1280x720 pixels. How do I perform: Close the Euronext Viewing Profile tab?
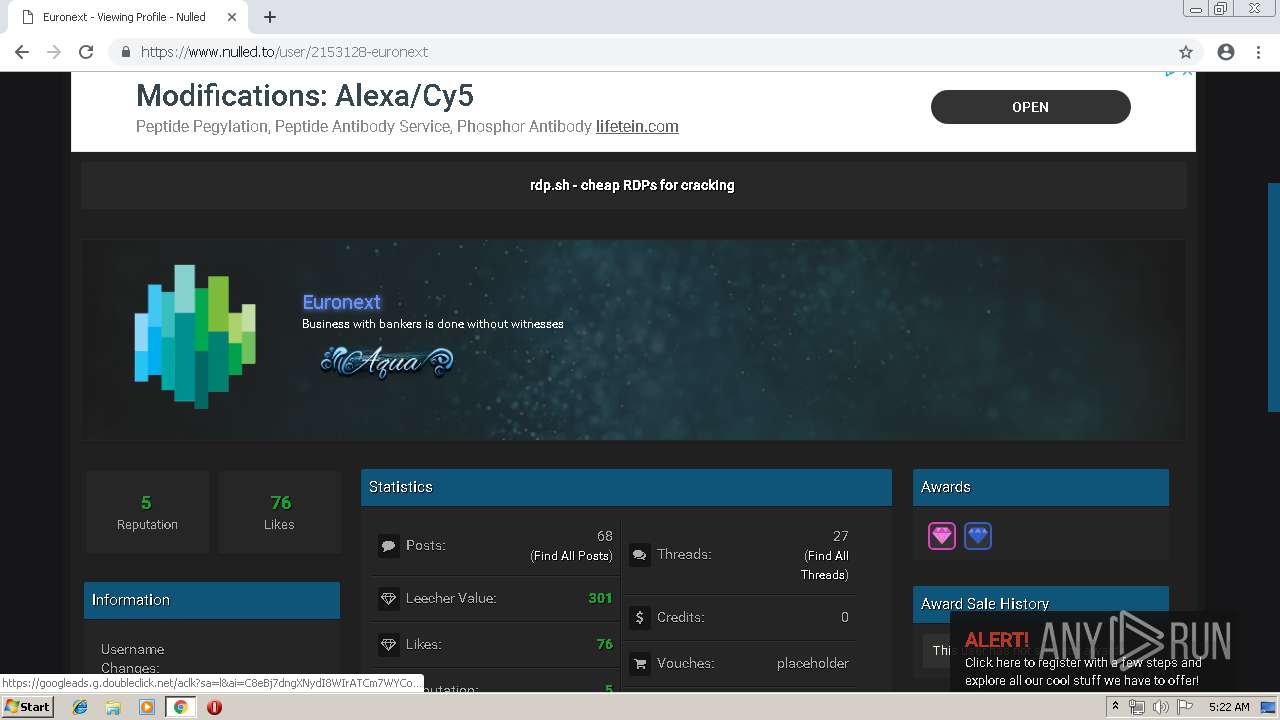pos(232,17)
